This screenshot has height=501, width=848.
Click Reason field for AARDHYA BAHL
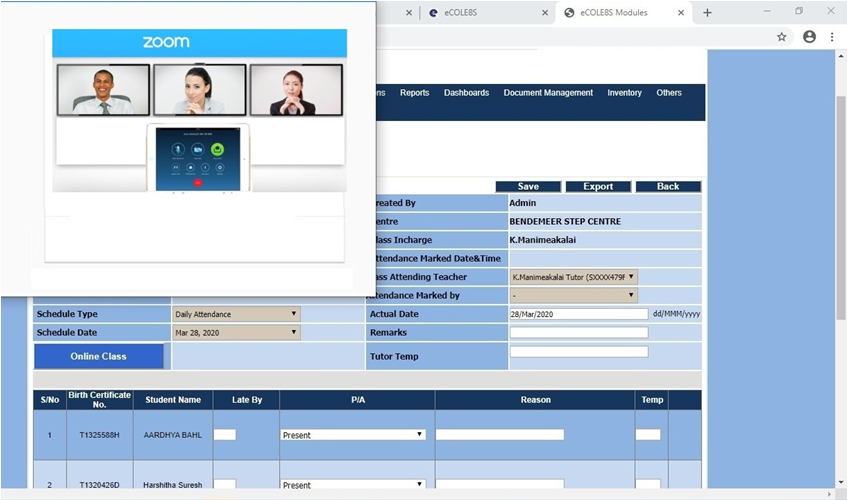500,434
